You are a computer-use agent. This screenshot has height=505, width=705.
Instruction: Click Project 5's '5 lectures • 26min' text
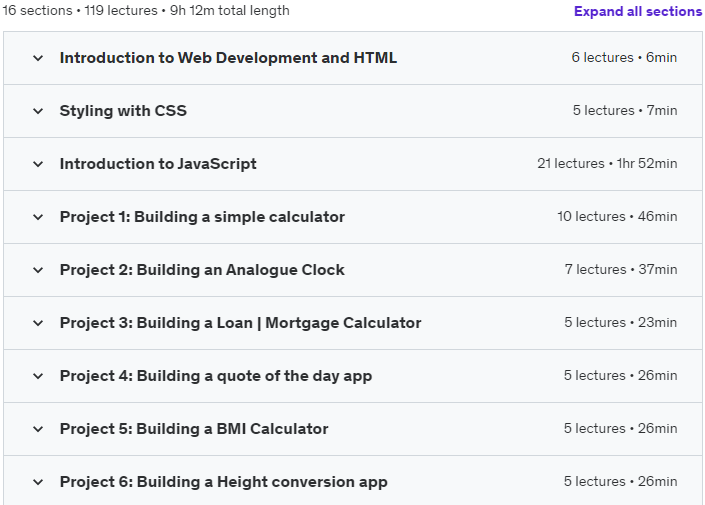coord(620,429)
